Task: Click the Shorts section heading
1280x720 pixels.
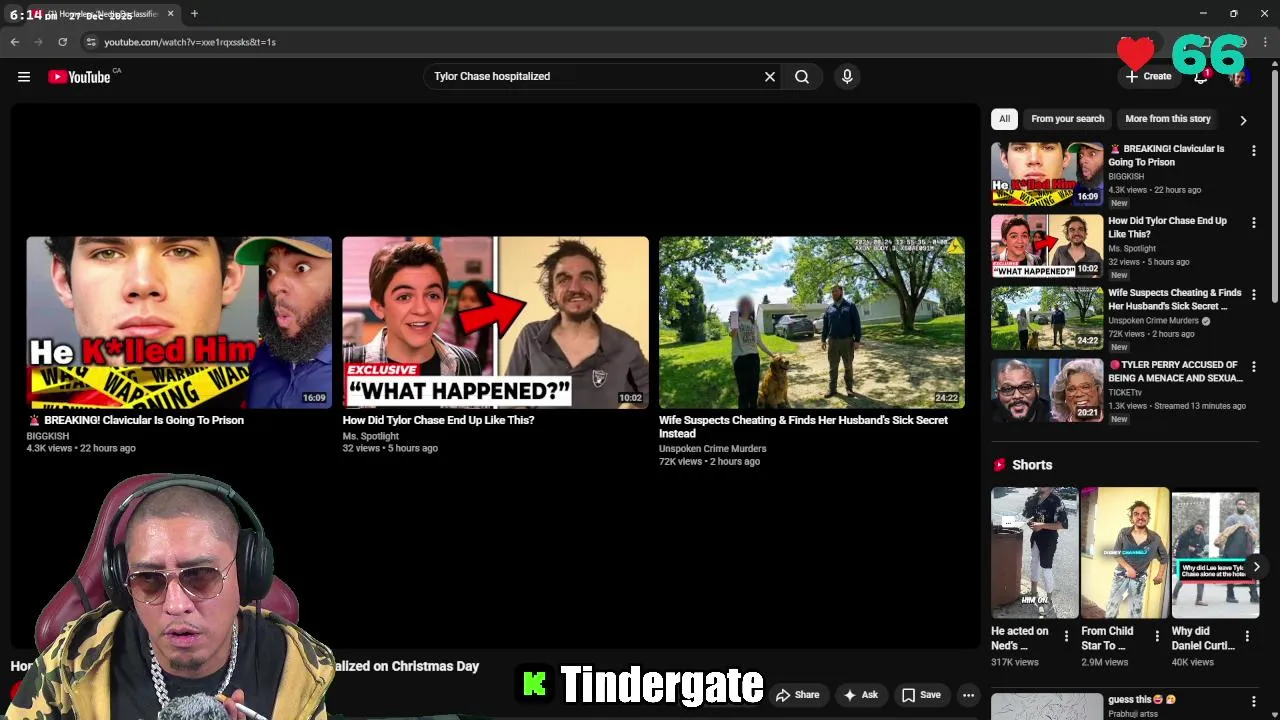Action: pyautogui.click(x=1032, y=465)
